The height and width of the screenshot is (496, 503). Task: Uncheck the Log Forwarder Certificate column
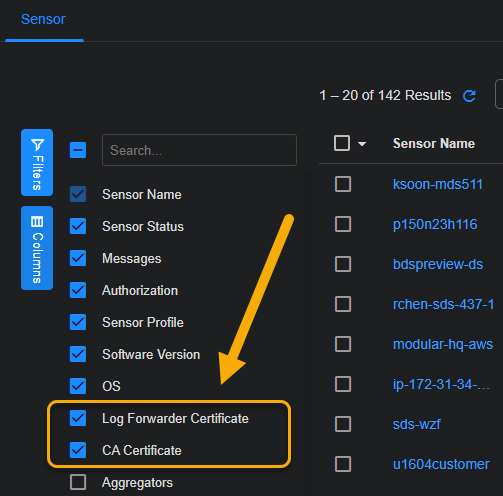(x=78, y=418)
